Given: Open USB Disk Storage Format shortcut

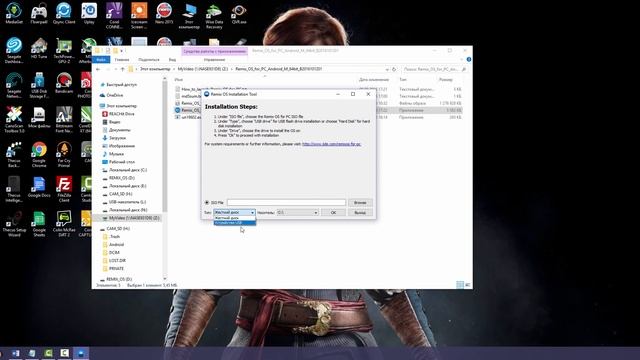Looking at the screenshot, I should [39, 85].
